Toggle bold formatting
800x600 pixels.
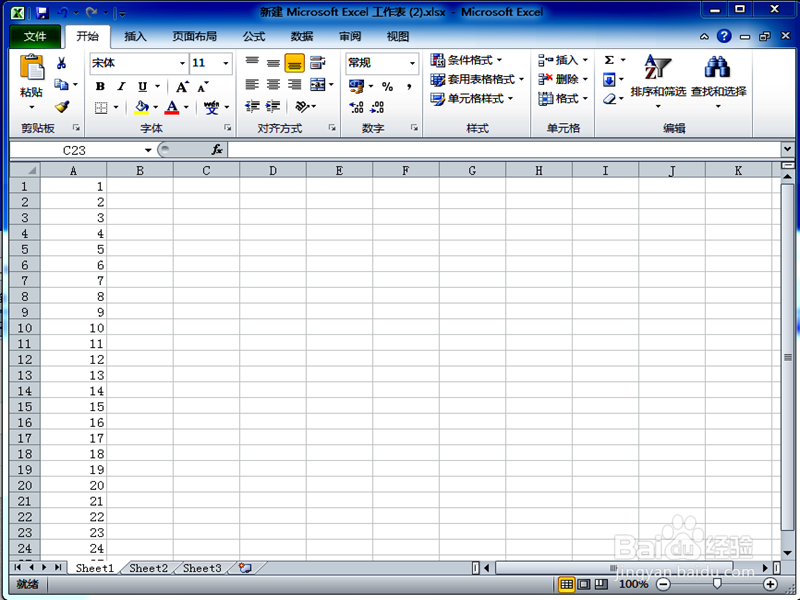[100, 87]
